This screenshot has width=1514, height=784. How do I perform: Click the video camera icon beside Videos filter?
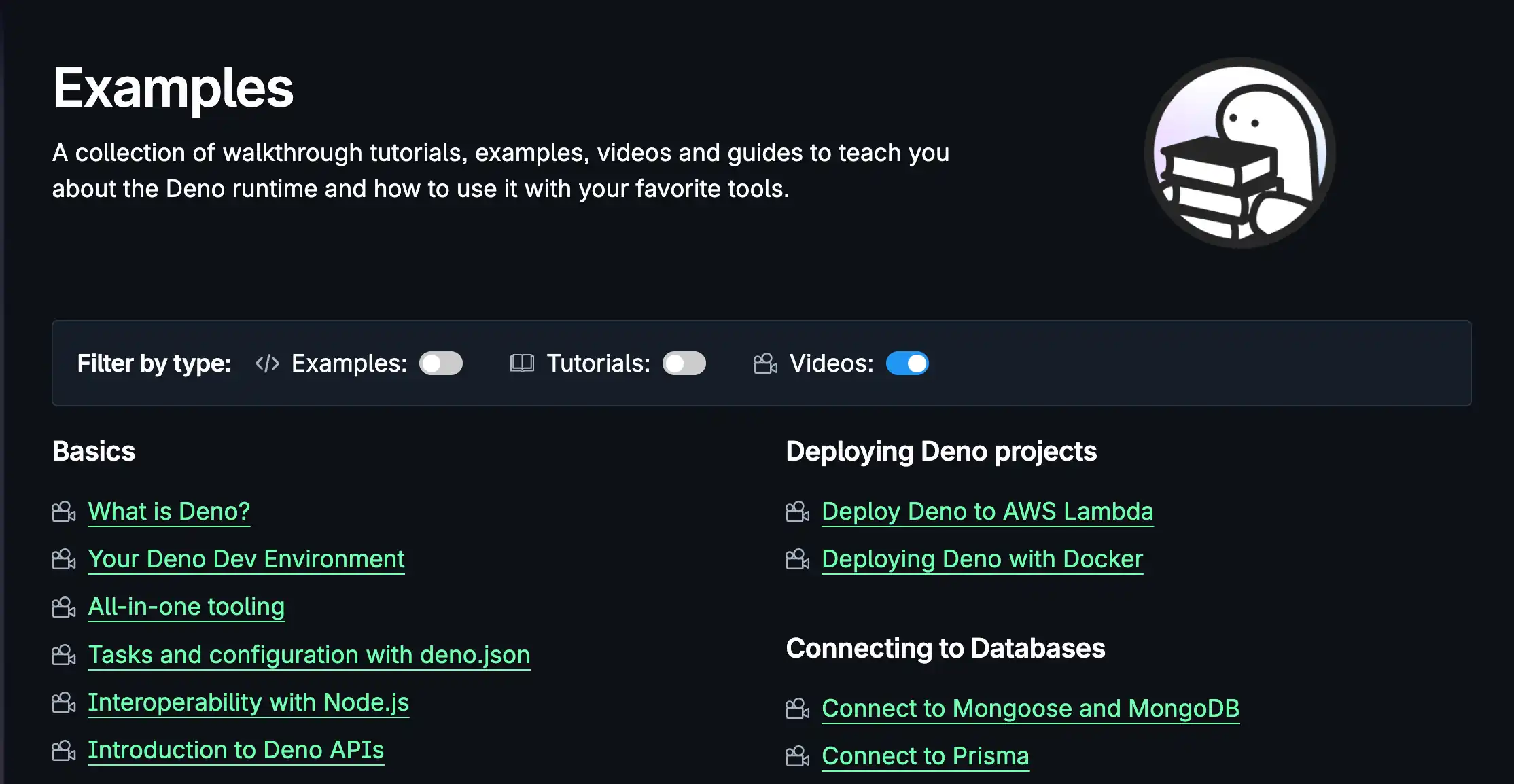pos(765,363)
